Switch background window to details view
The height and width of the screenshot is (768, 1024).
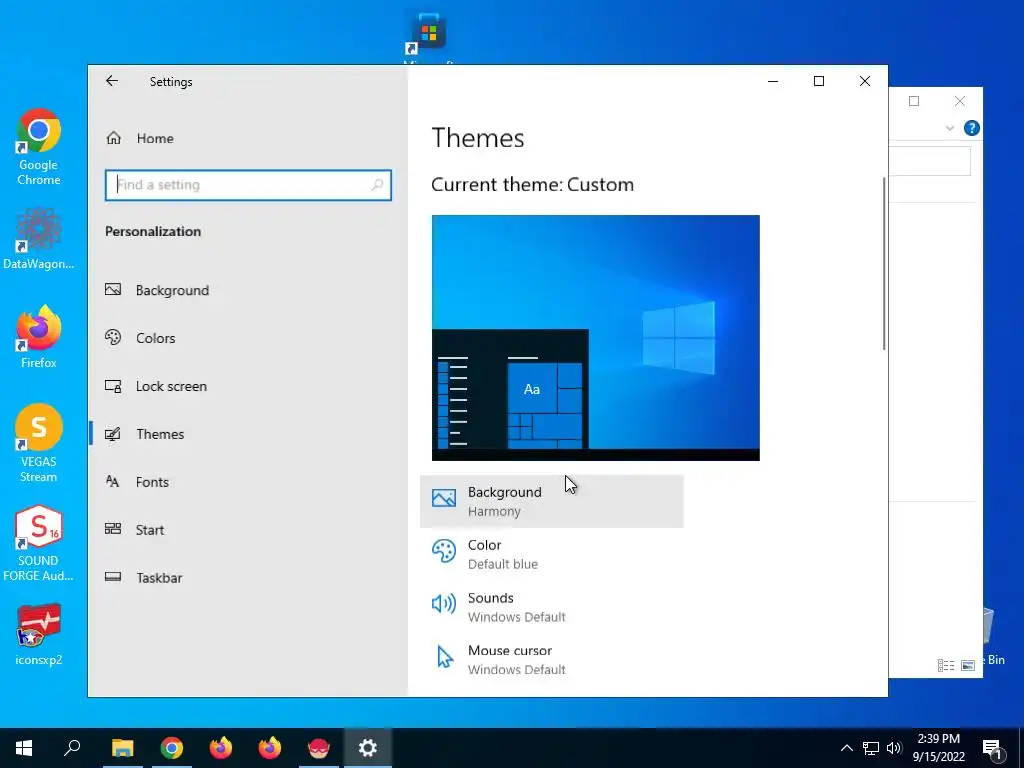[x=946, y=665]
